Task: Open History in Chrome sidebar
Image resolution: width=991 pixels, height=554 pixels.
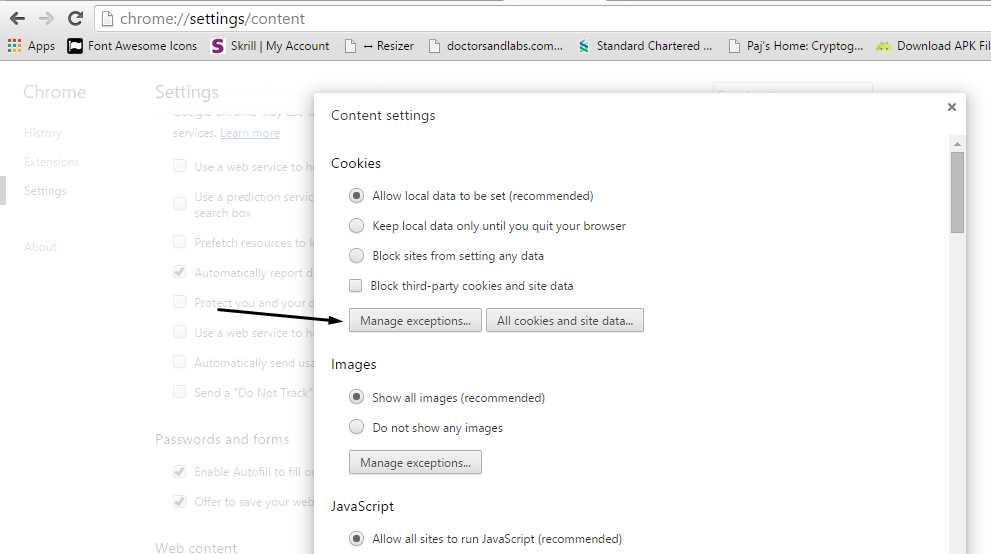Action: [x=43, y=133]
